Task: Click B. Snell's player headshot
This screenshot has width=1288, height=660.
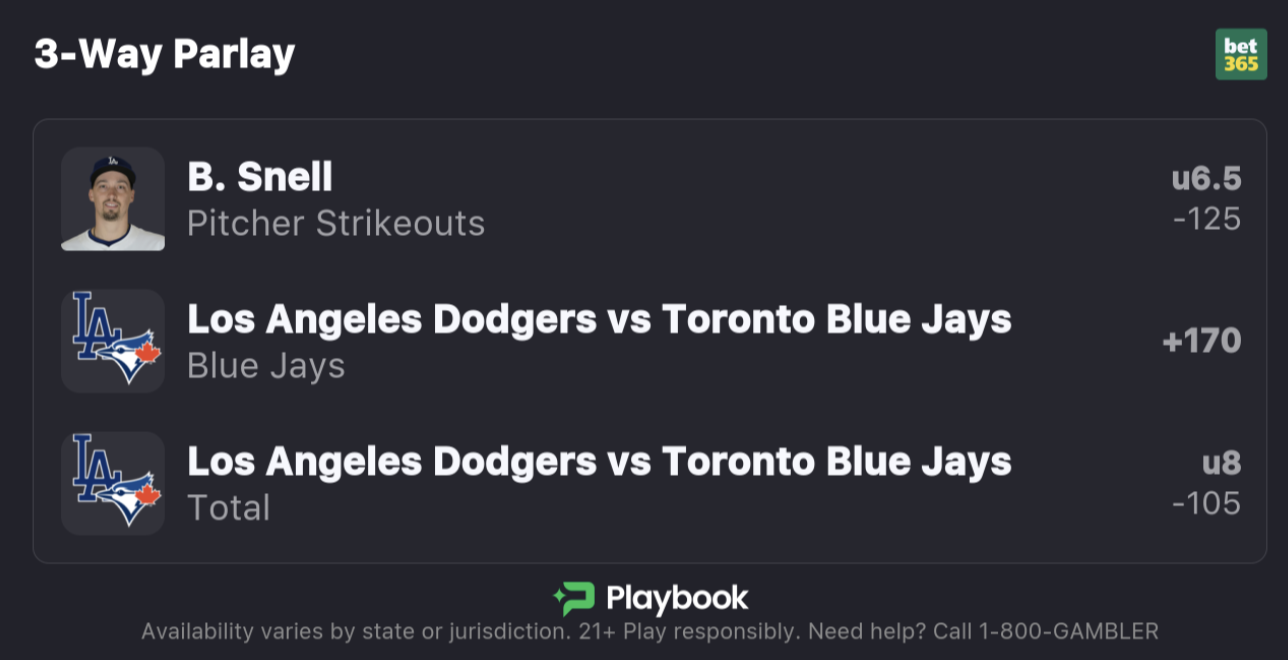Action: coord(113,199)
